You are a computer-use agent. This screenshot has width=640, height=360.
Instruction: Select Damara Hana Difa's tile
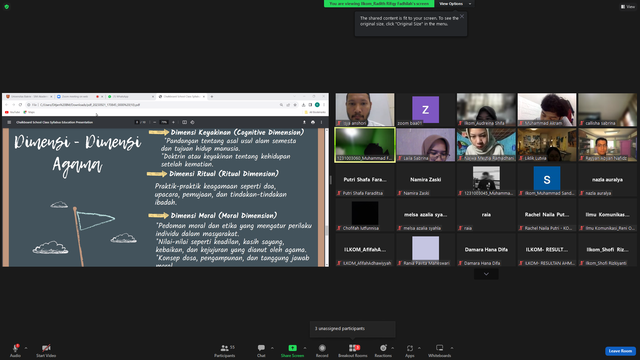[486, 250]
